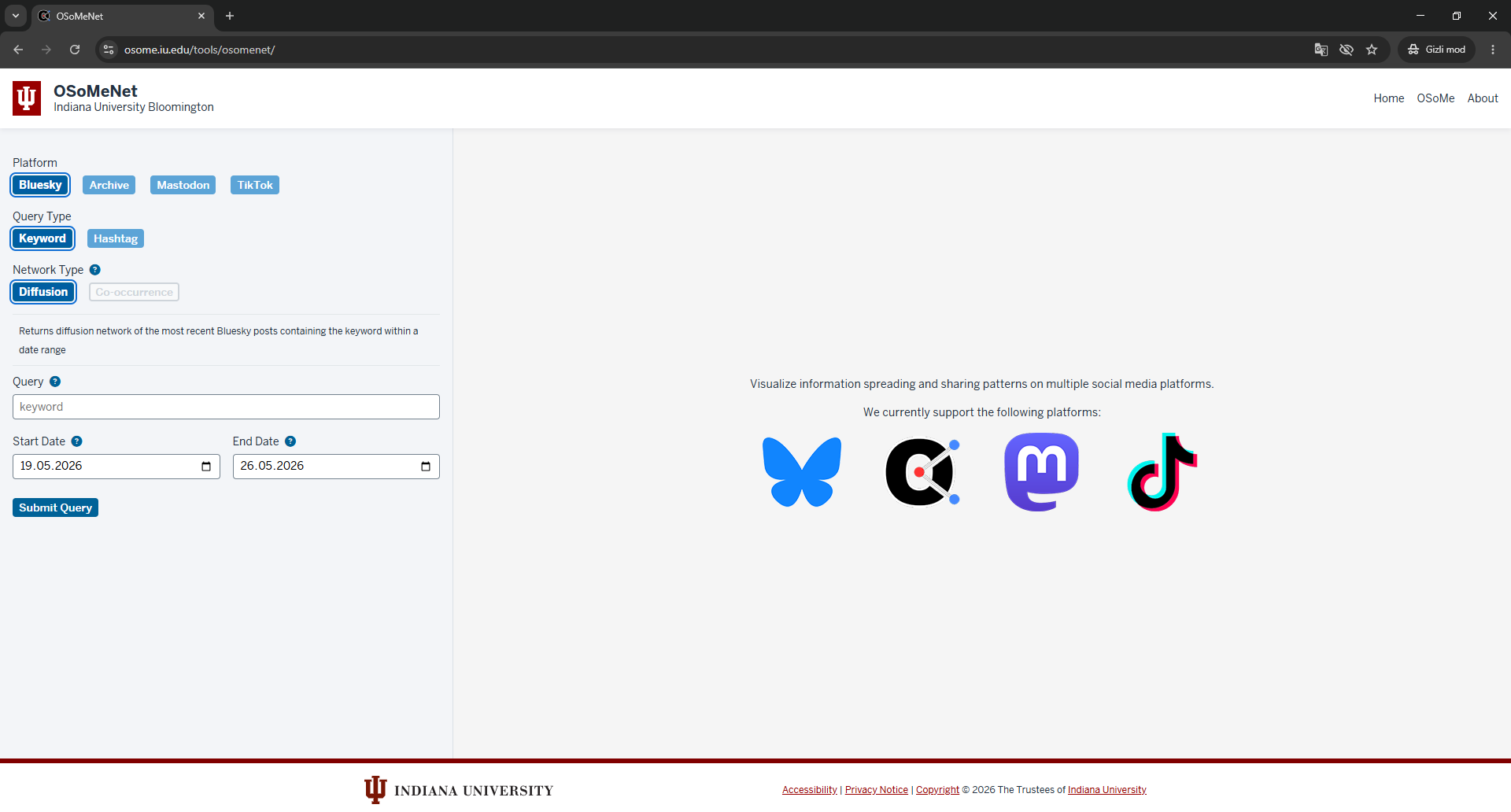Click the "Network Type" section label

click(48, 270)
